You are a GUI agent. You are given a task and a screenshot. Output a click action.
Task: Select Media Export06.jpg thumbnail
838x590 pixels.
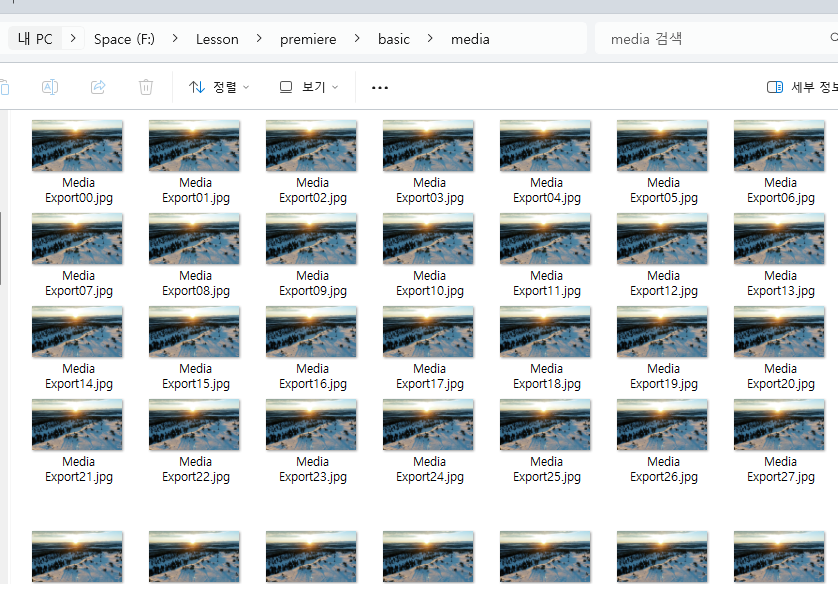coord(779,146)
